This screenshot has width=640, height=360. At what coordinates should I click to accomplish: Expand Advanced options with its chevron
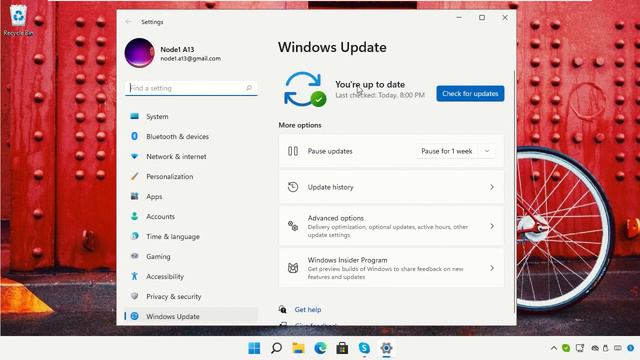(492, 226)
